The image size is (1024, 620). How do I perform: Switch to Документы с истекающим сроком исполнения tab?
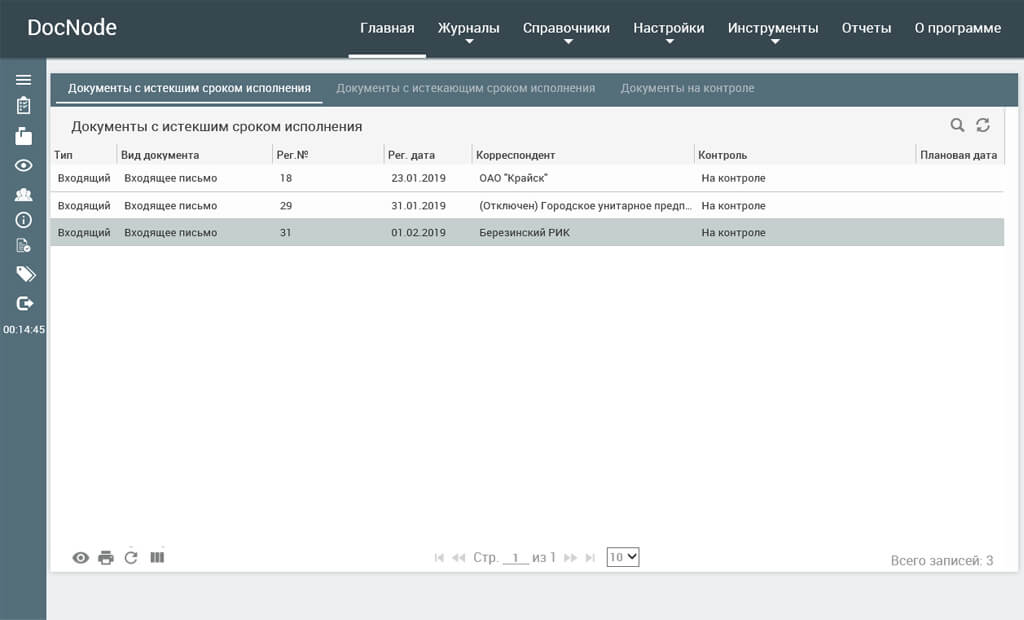point(466,88)
